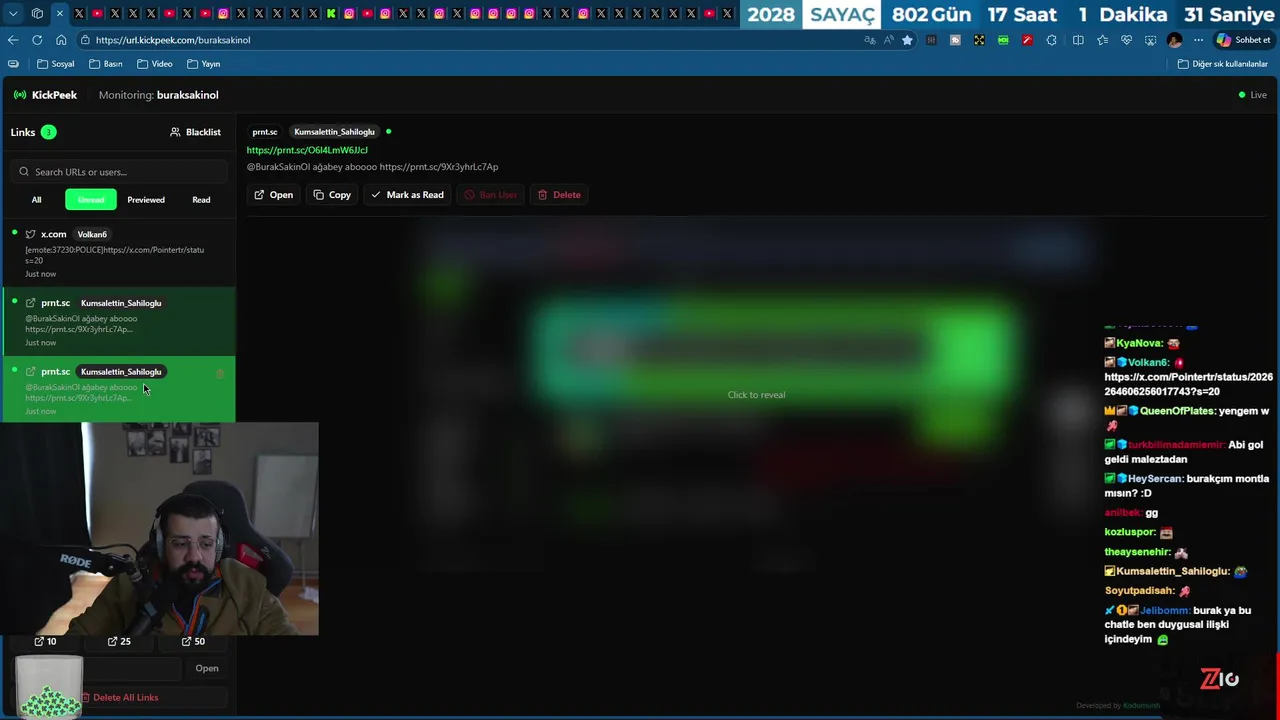Close the current browser tab
The height and width of the screenshot is (720, 1280).
click(x=60, y=14)
